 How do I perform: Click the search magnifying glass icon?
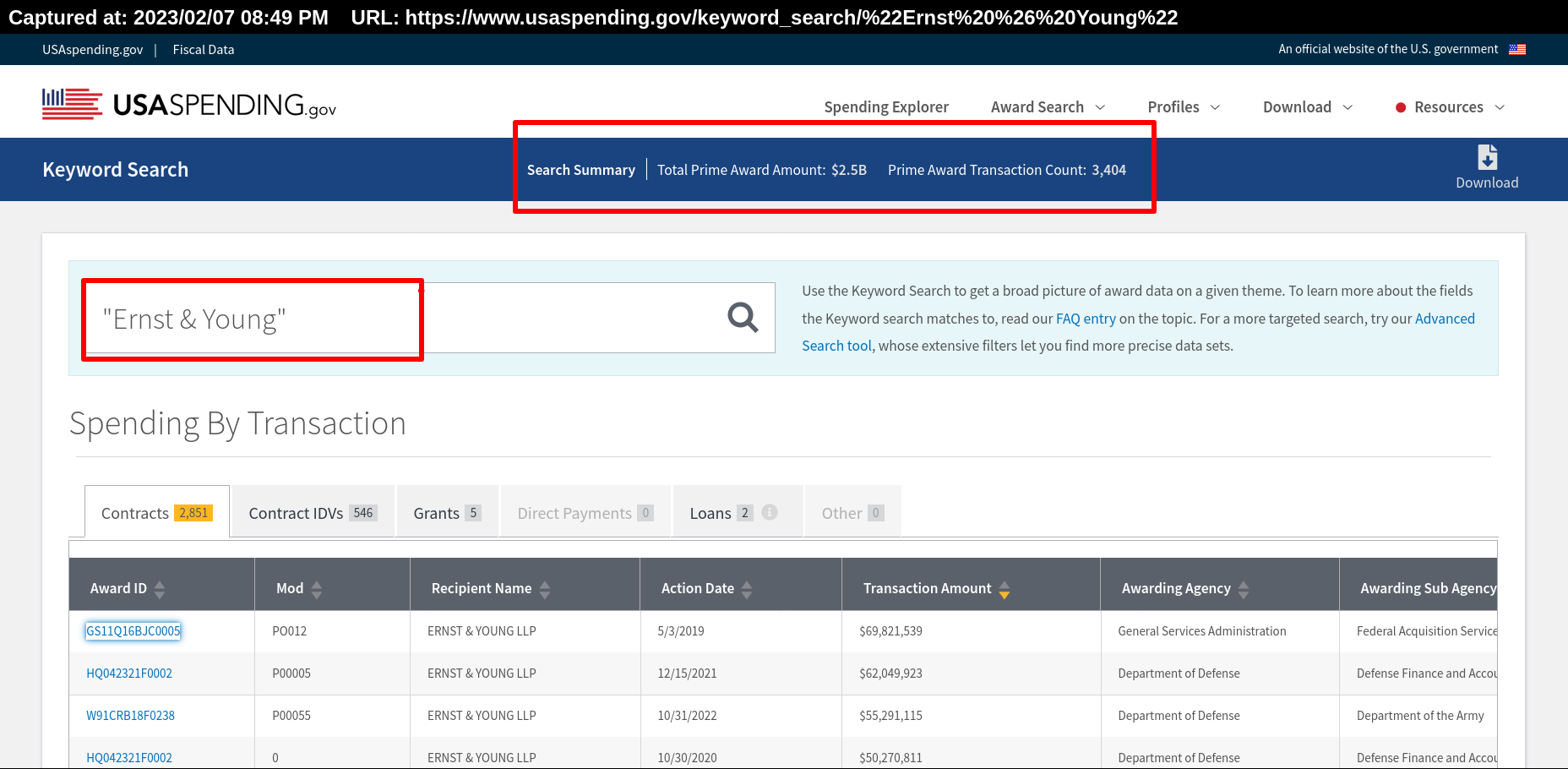[x=743, y=318]
